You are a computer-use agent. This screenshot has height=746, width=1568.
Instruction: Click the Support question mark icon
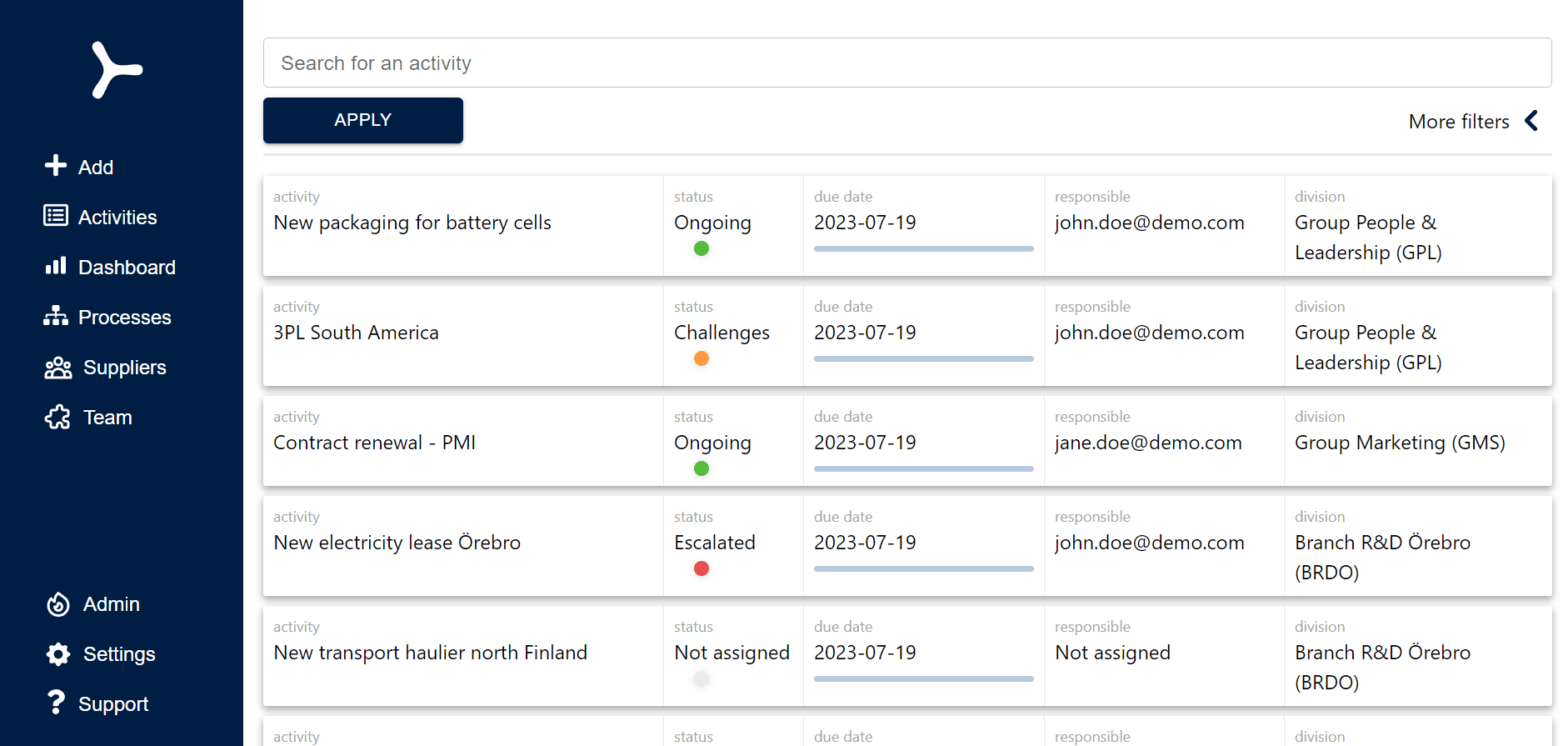(x=56, y=703)
